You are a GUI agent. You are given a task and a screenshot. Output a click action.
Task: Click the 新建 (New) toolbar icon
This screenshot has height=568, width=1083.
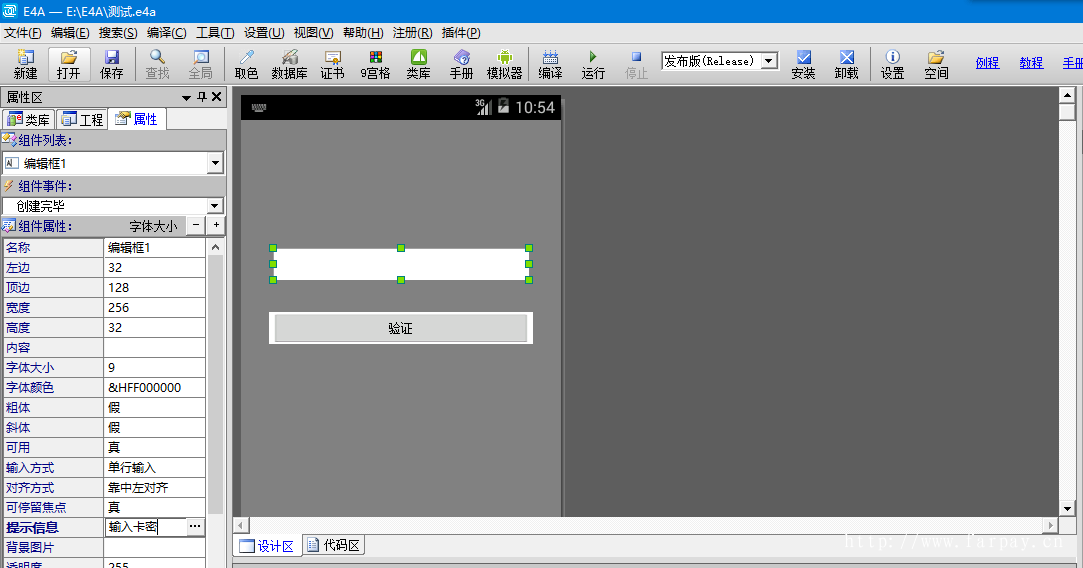click(x=25, y=64)
